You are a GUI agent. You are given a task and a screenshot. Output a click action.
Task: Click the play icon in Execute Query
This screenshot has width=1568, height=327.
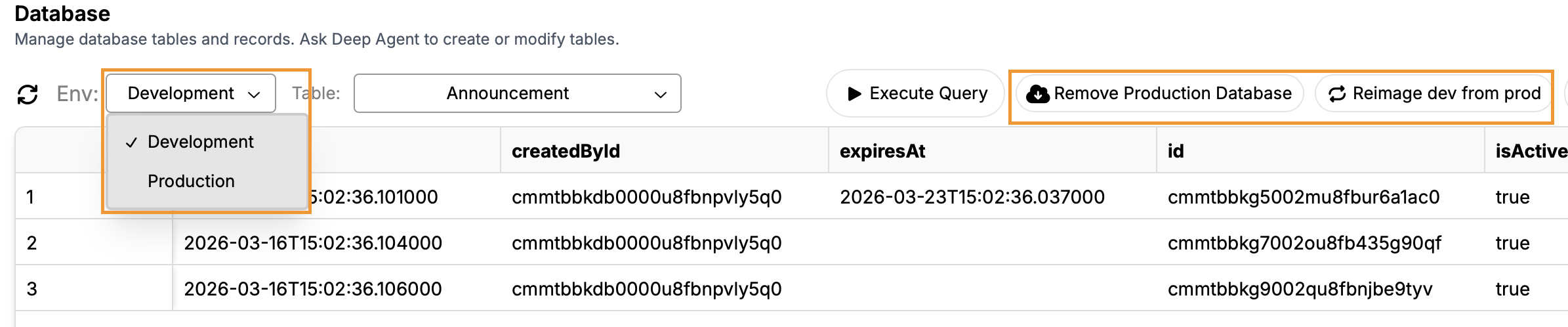click(854, 94)
